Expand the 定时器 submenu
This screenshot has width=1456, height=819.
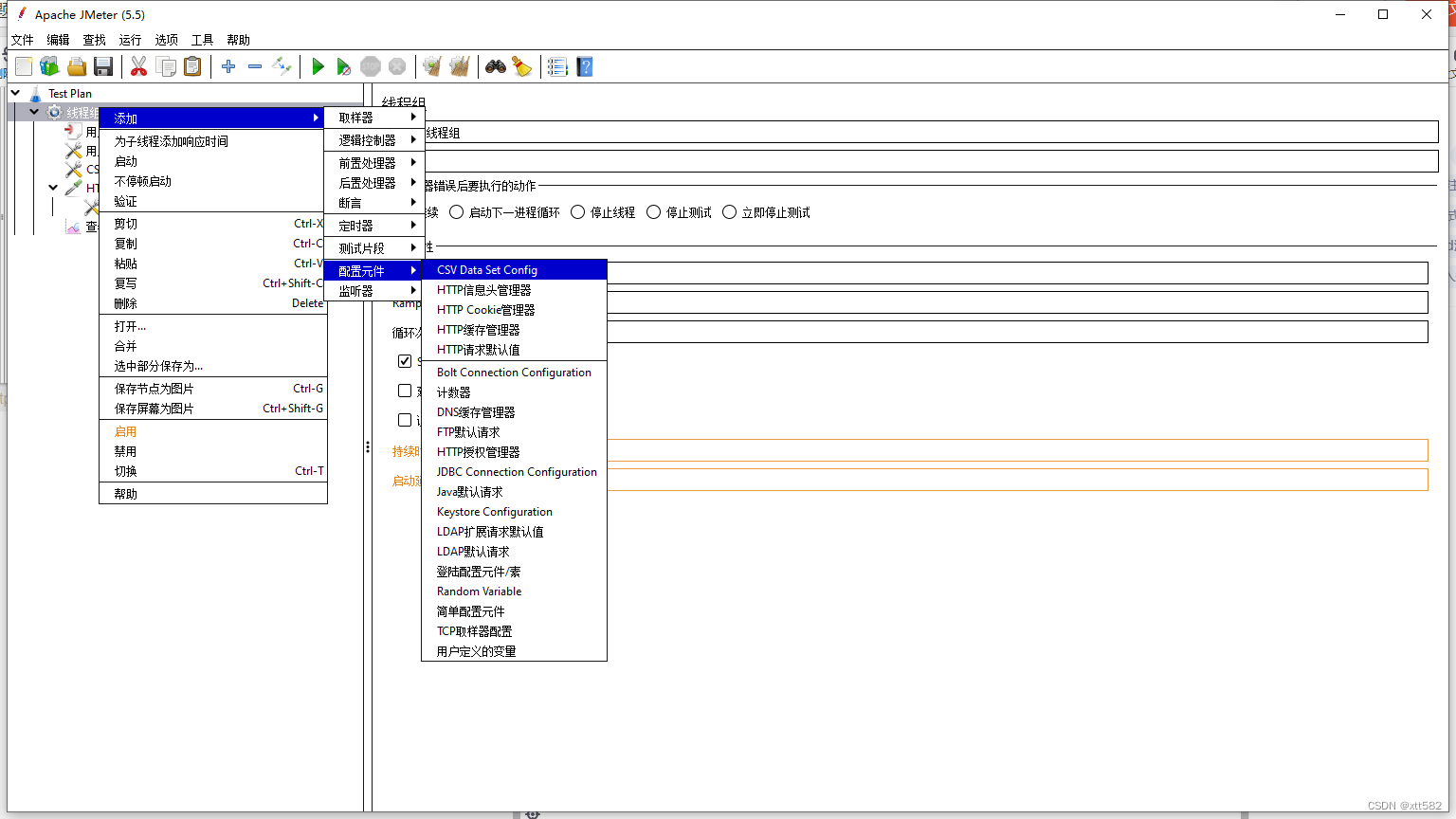pos(373,226)
